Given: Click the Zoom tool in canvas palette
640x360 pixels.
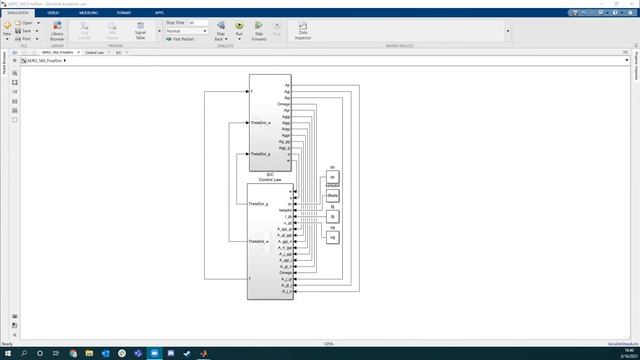Looking at the screenshot, I should (15, 73).
